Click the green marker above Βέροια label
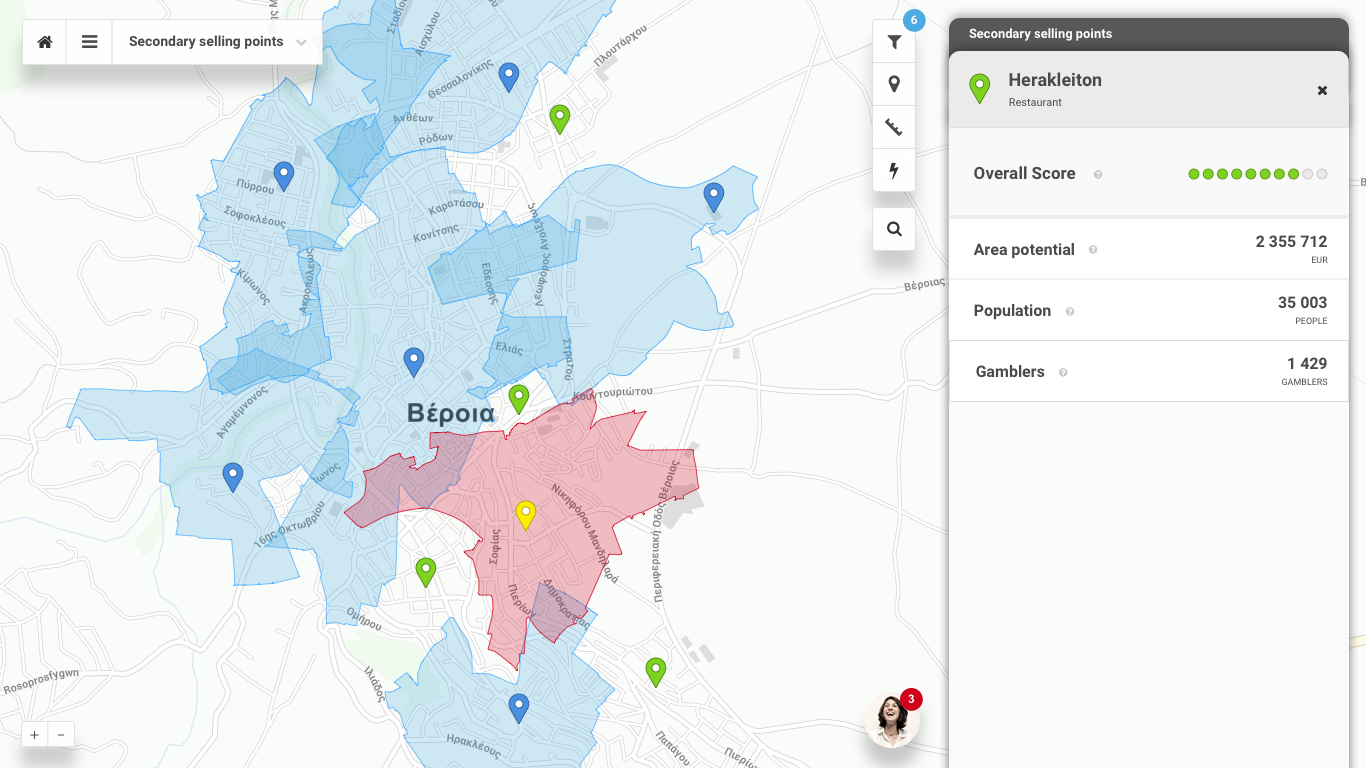 [x=518, y=398]
